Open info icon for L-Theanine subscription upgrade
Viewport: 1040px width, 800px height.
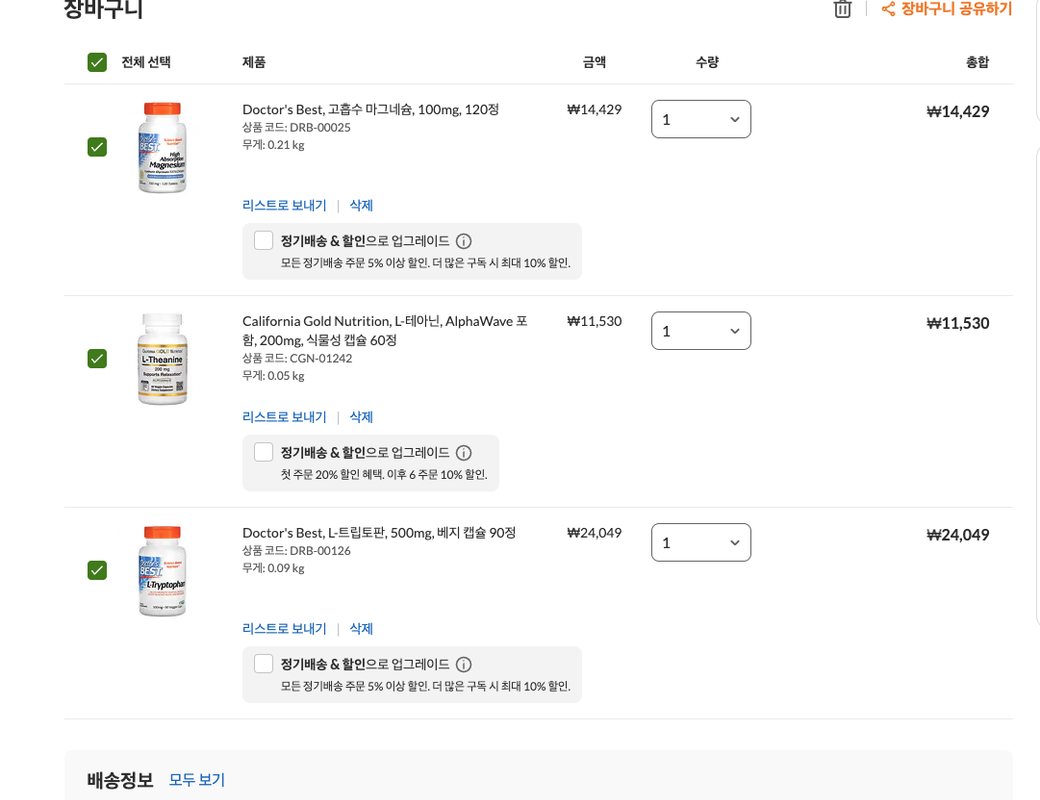464,453
